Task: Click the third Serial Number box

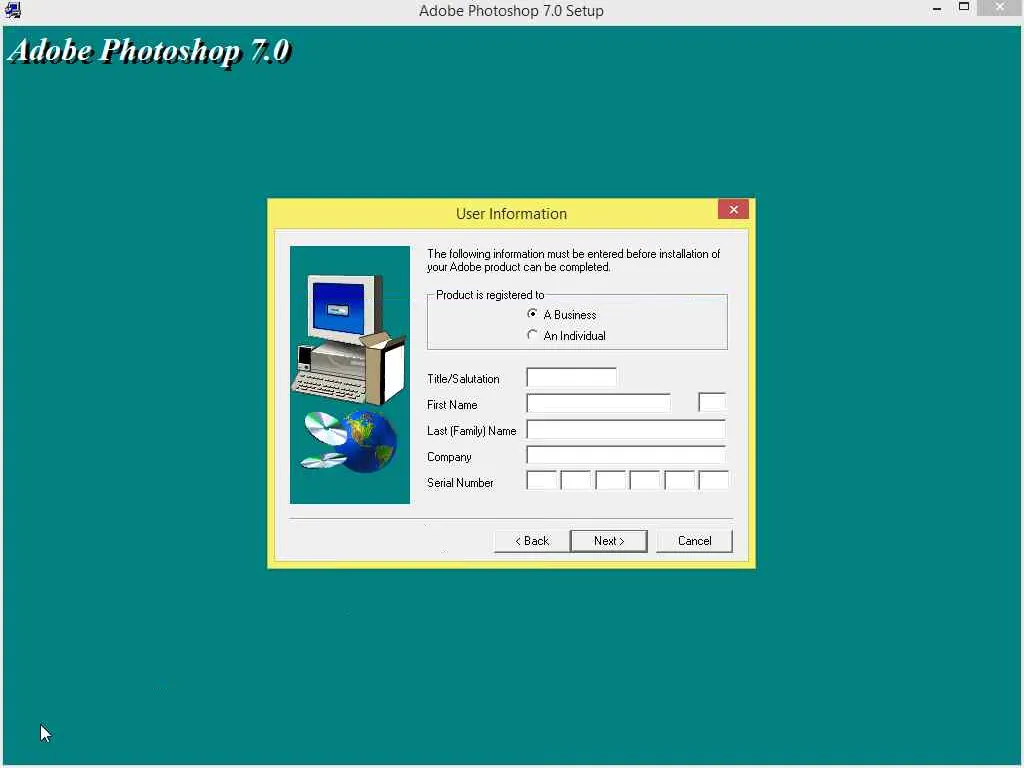Action: pyautogui.click(x=611, y=480)
